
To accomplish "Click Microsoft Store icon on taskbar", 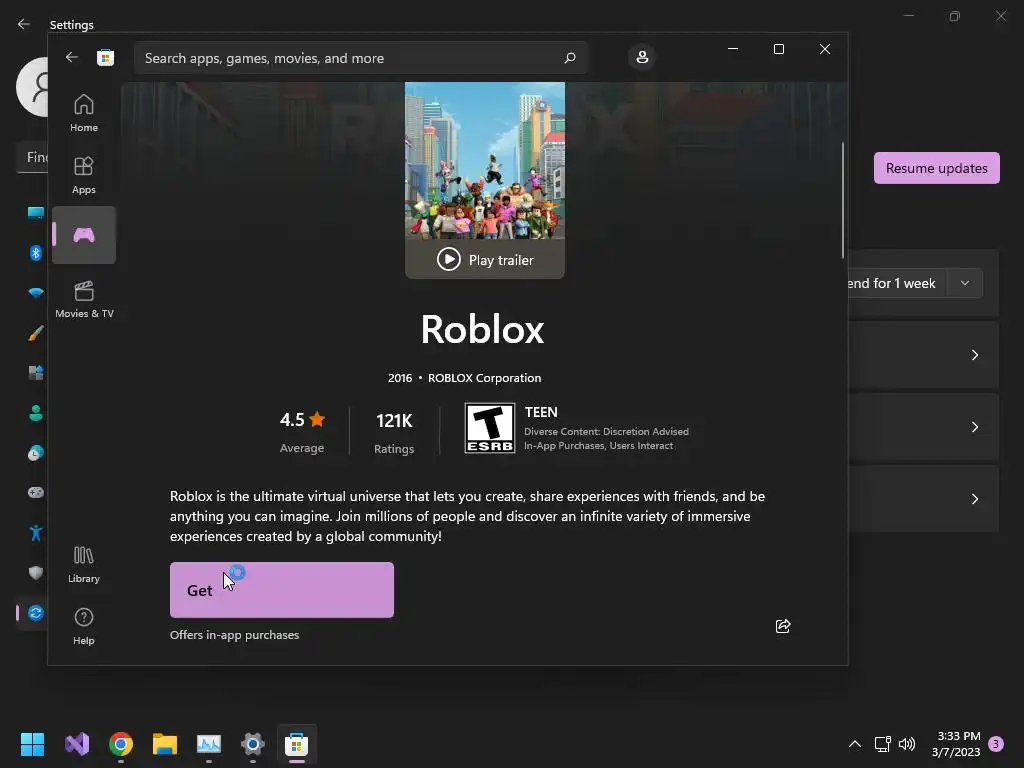I will pos(296,744).
